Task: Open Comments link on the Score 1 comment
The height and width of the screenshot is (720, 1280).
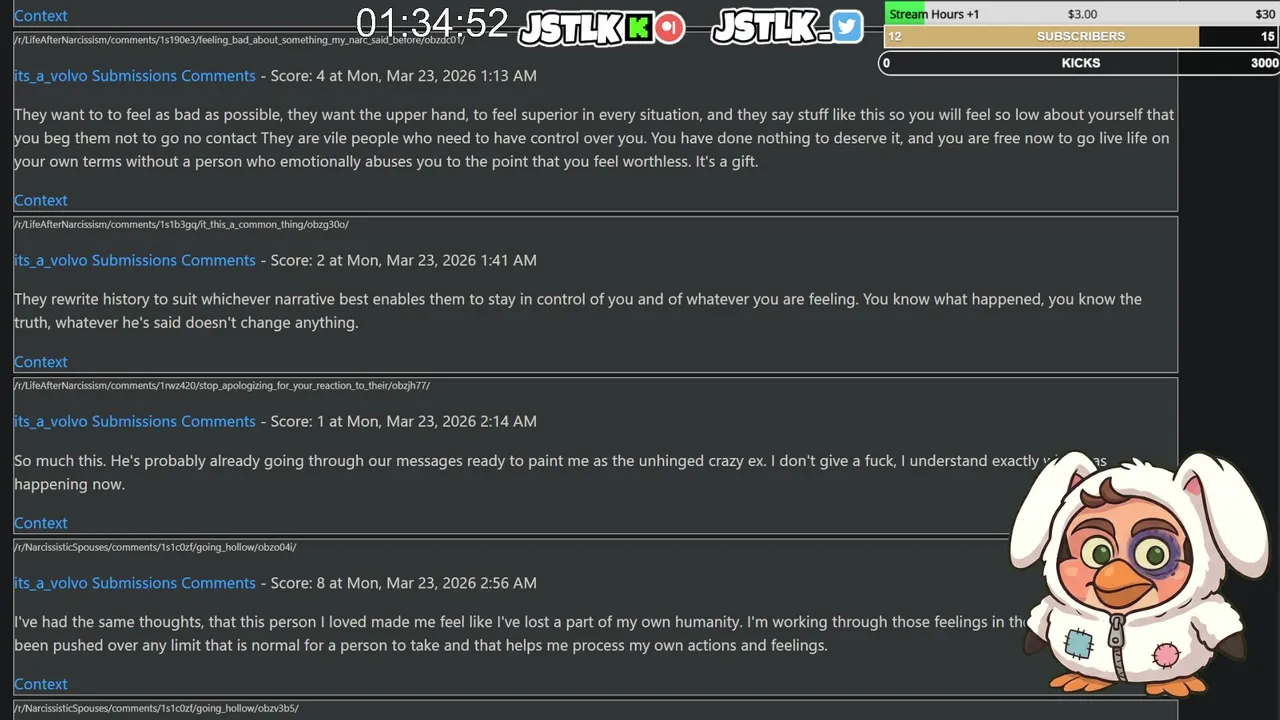Action: (x=218, y=421)
